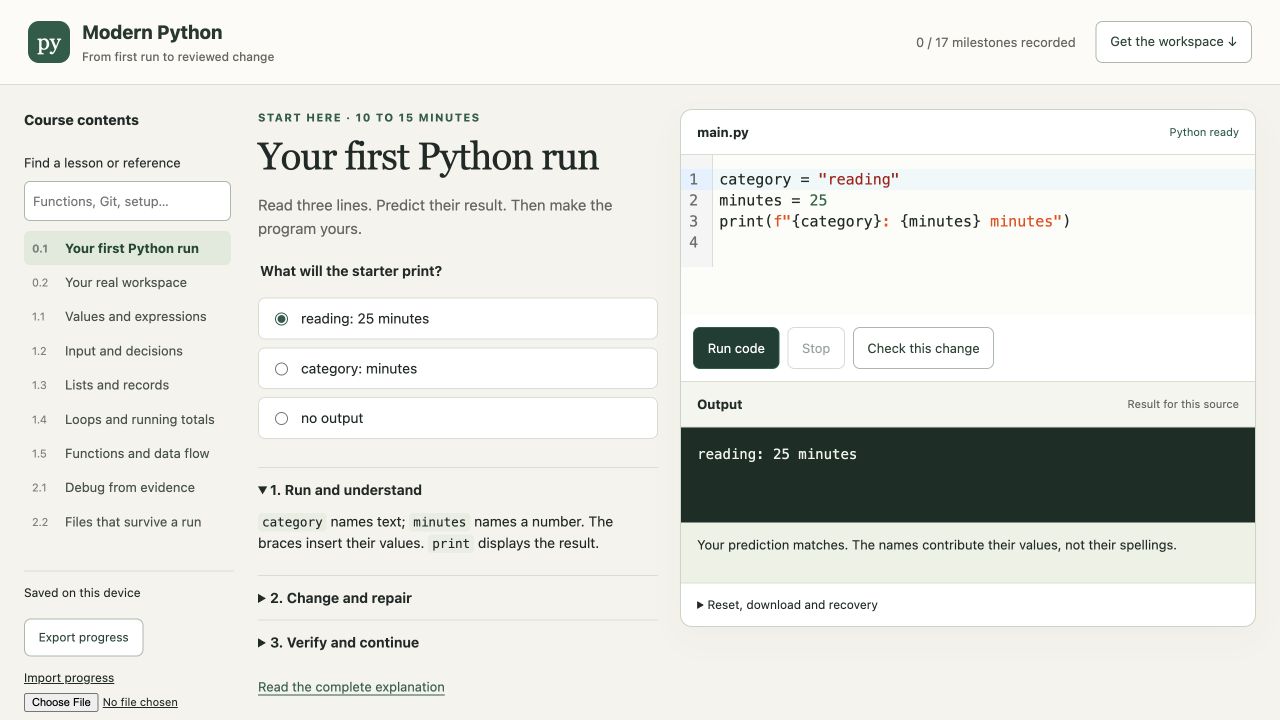Click 'Saved on this device' text
The image size is (1280, 720).
coord(82,593)
